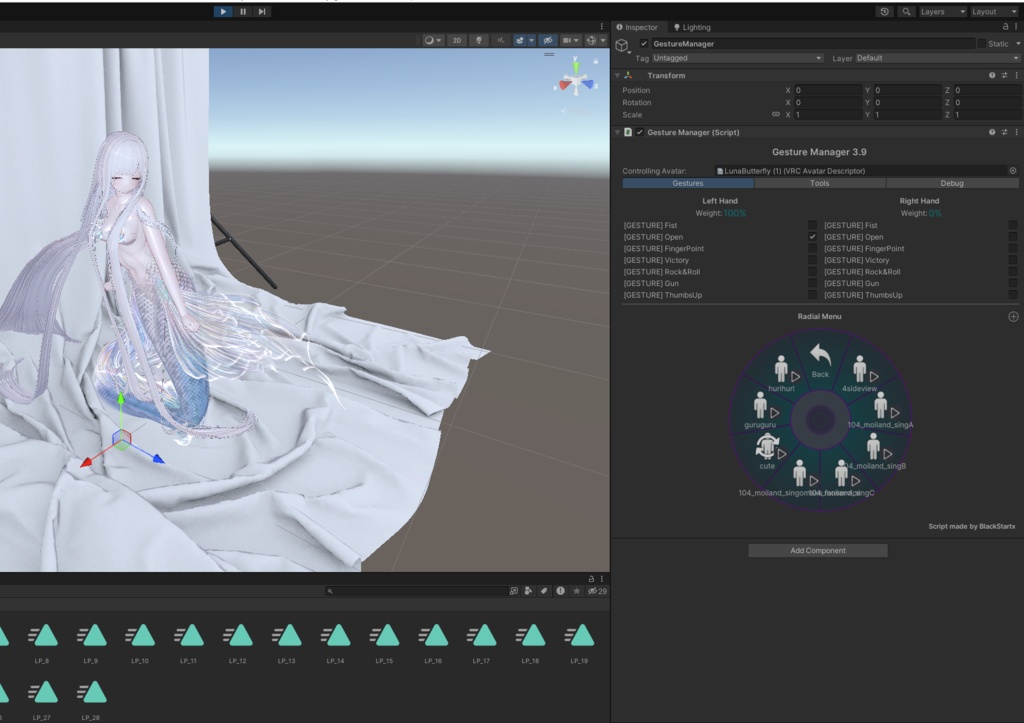
Task: Select the Tools tab in Gesture Manager
Action: (820, 184)
